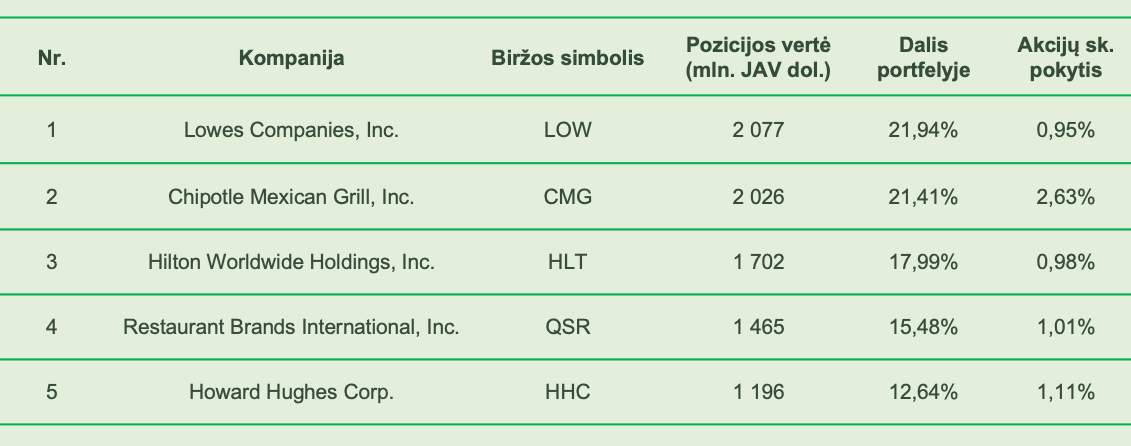The image size is (1131, 446).
Task: Click the Dalis portfelyje header
Action: tap(923, 58)
